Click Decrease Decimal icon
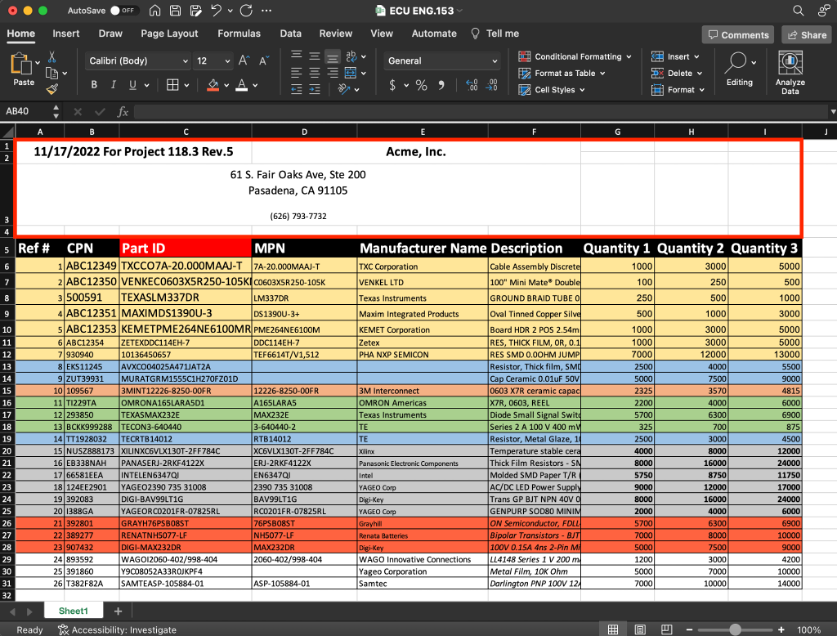 coord(492,85)
